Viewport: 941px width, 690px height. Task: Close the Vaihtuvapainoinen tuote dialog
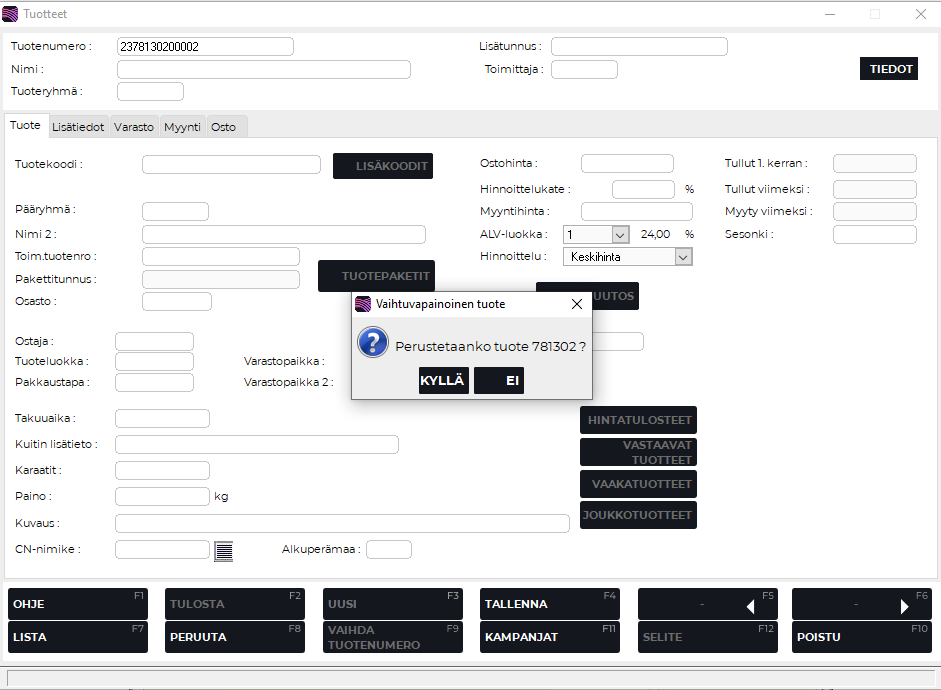[576, 304]
